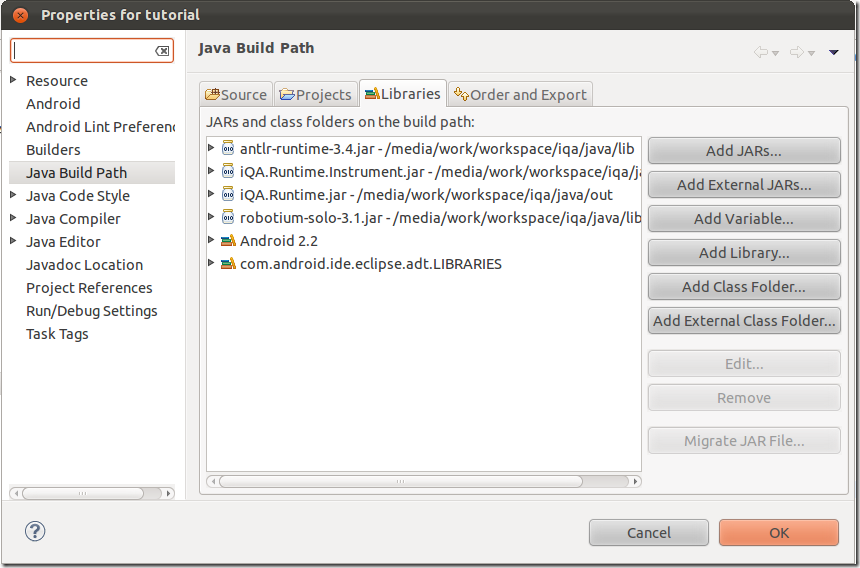Select Java Build Path in the sidebar

point(76,173)
